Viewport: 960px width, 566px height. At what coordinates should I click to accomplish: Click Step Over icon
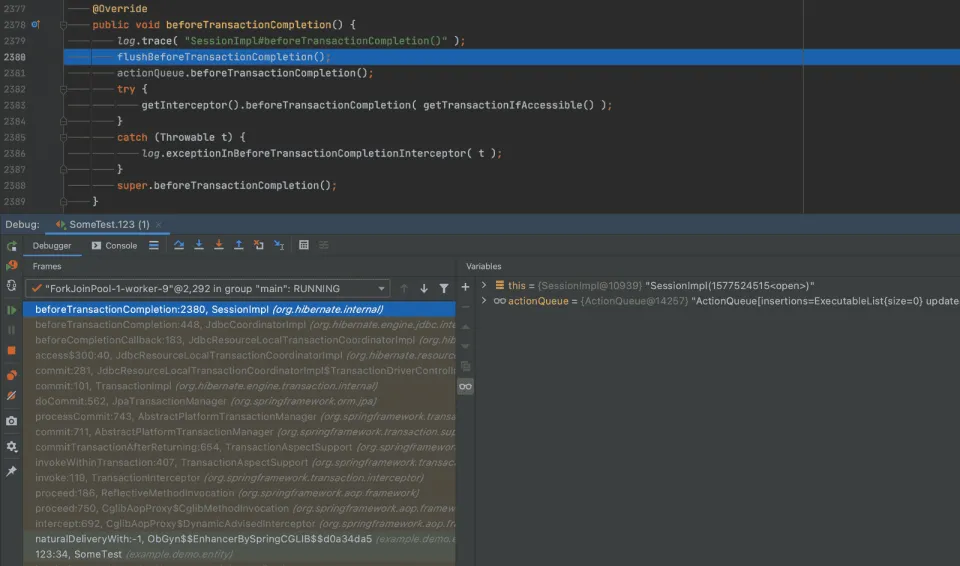coord(179,245)
